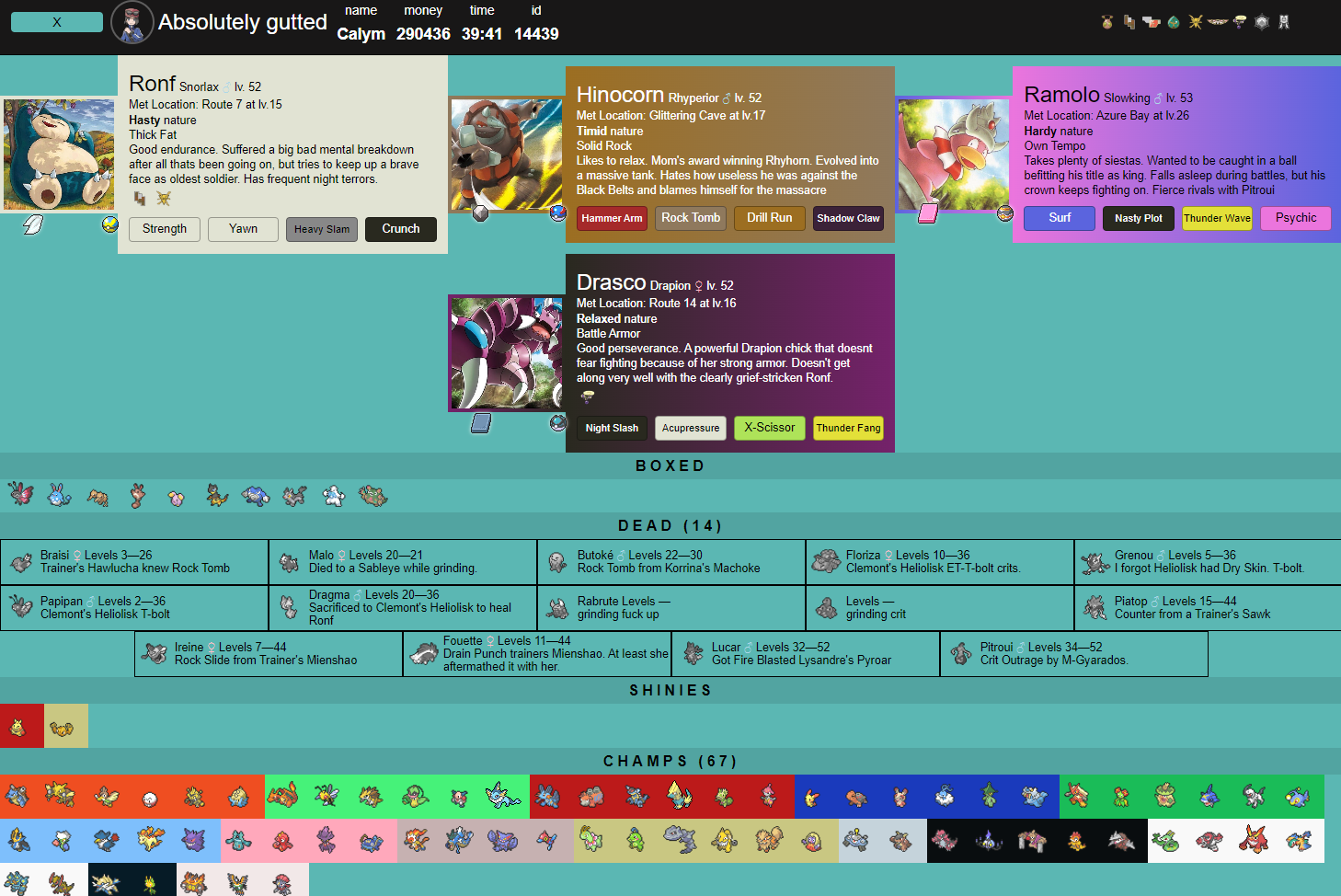This screenshot has height=896, width=1341.
Task: Click the Psychic move button
Action: (1296, 218)
